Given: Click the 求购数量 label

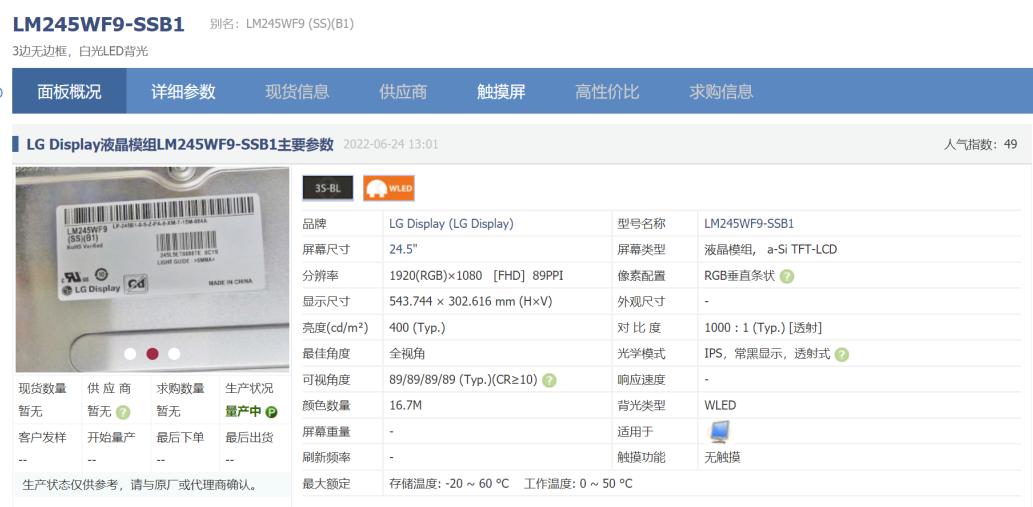Looking at the screenshot, I should pos(181,388).
